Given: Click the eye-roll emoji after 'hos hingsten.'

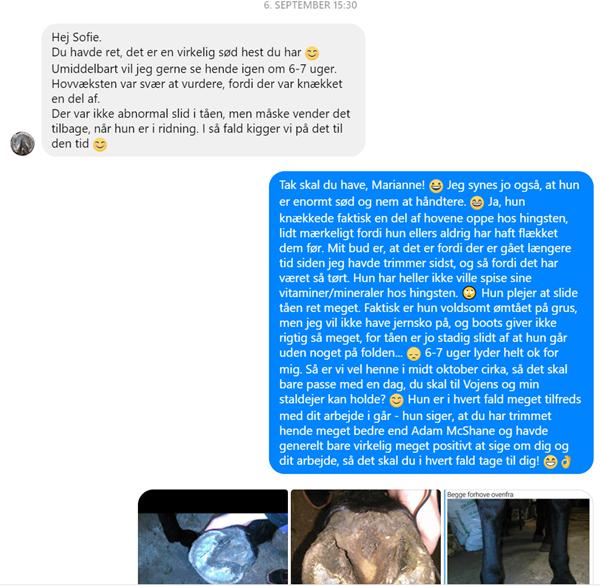Looking at the screenshot, I should [469, 294].
